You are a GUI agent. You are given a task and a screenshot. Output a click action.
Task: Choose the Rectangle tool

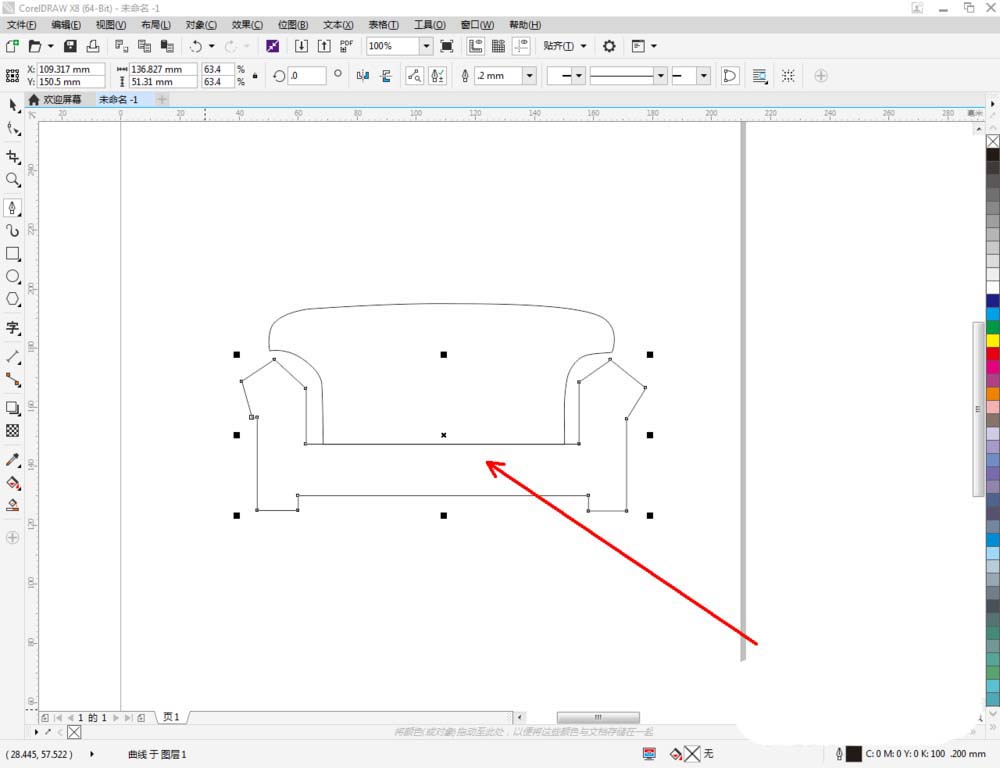13,254
